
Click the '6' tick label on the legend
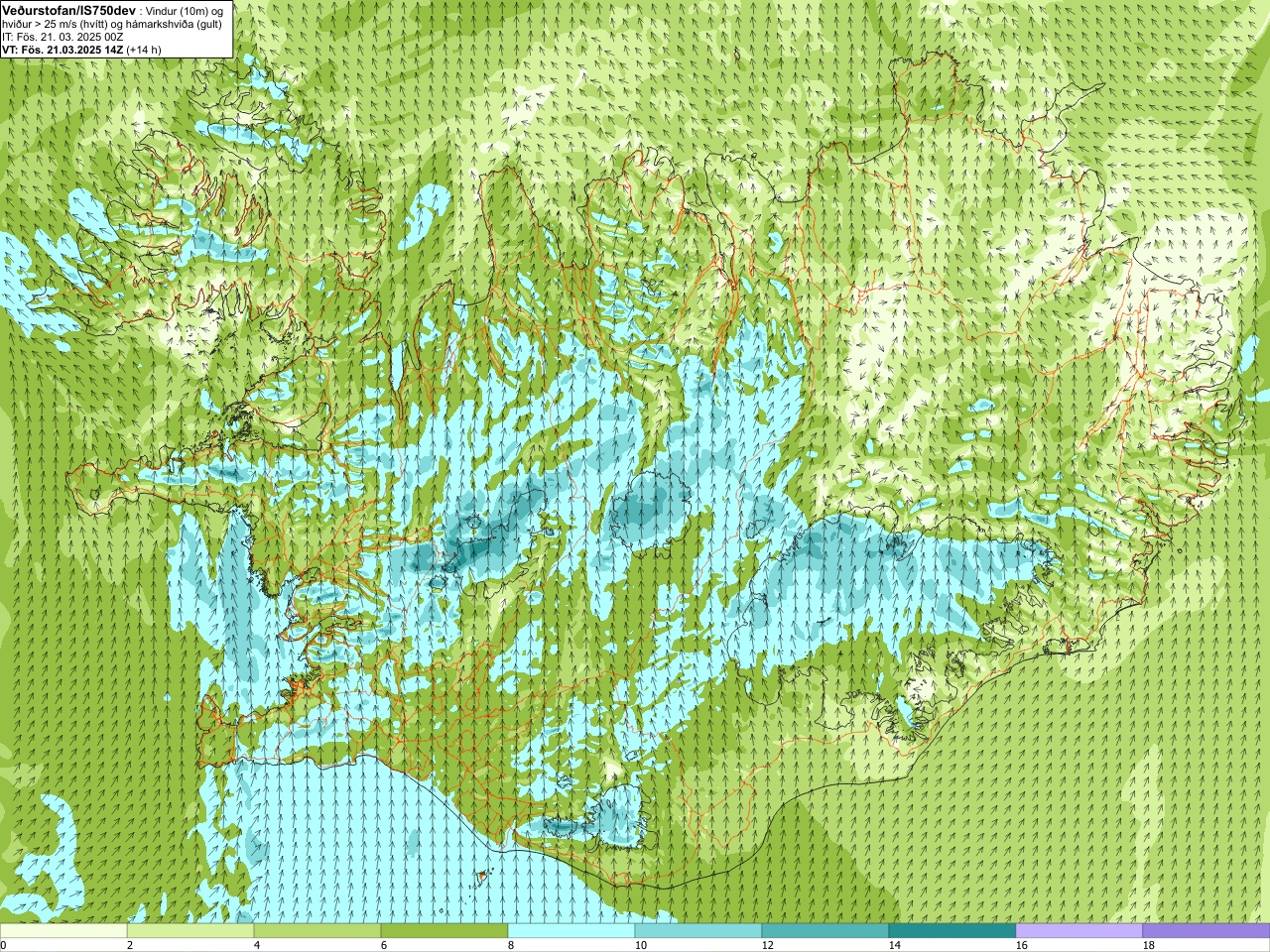(384, 945)
